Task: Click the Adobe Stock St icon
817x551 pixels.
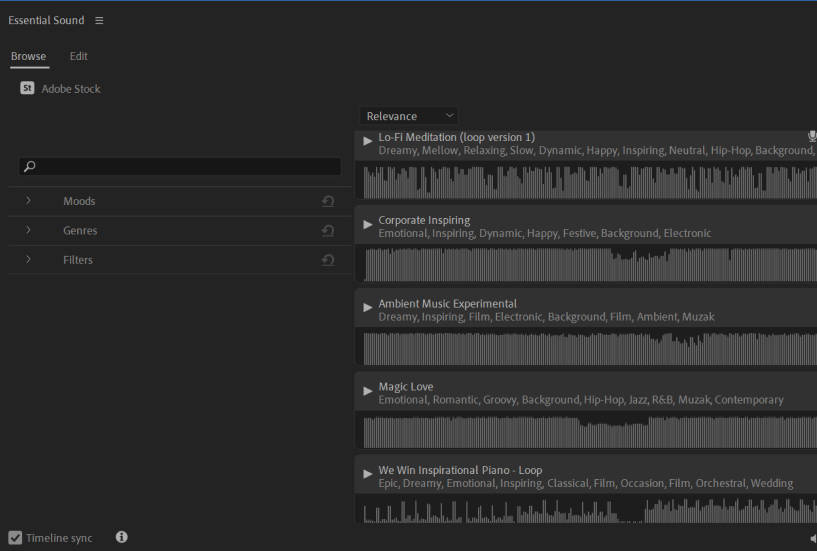Action: pyautogui.click(x=27, y=89)
